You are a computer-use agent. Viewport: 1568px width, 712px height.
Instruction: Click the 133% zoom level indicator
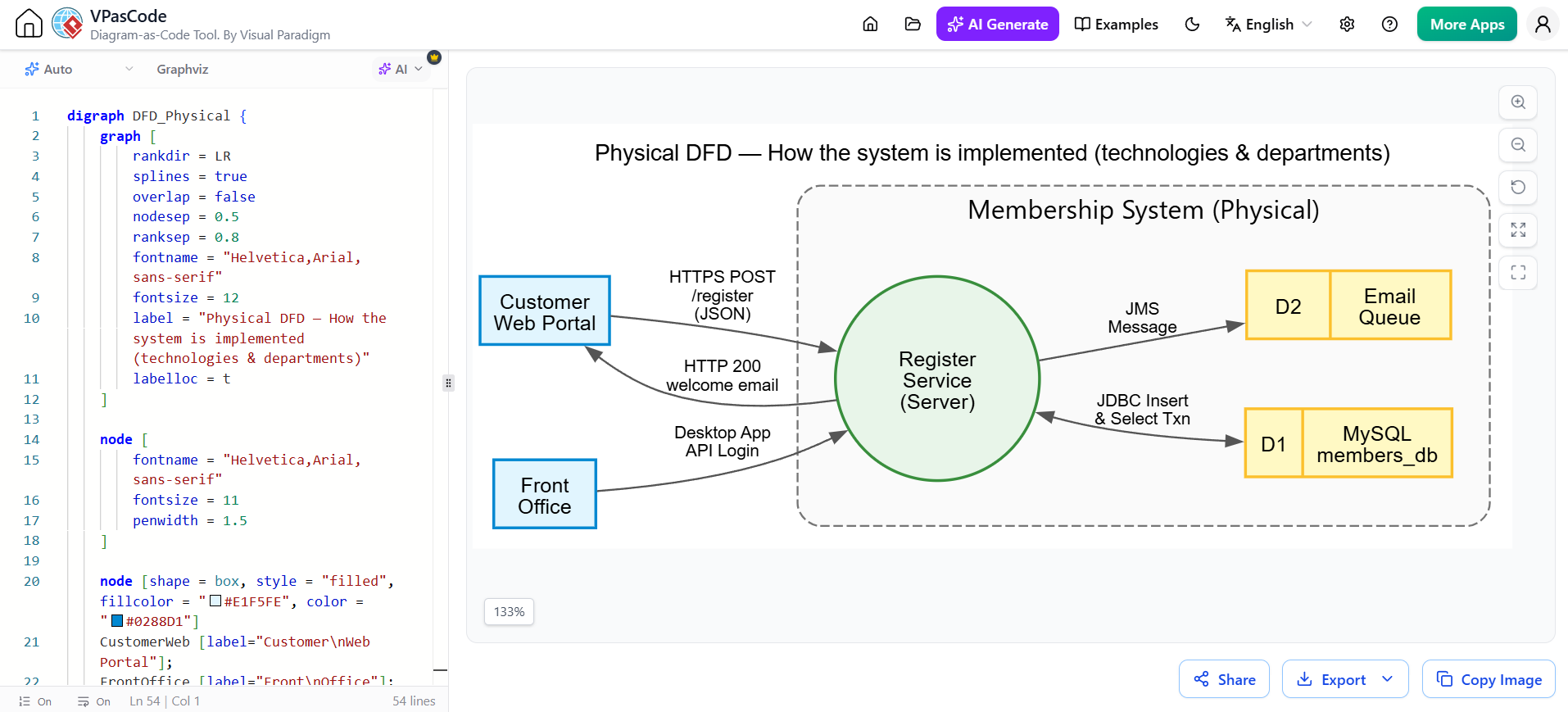coord(509,612)
